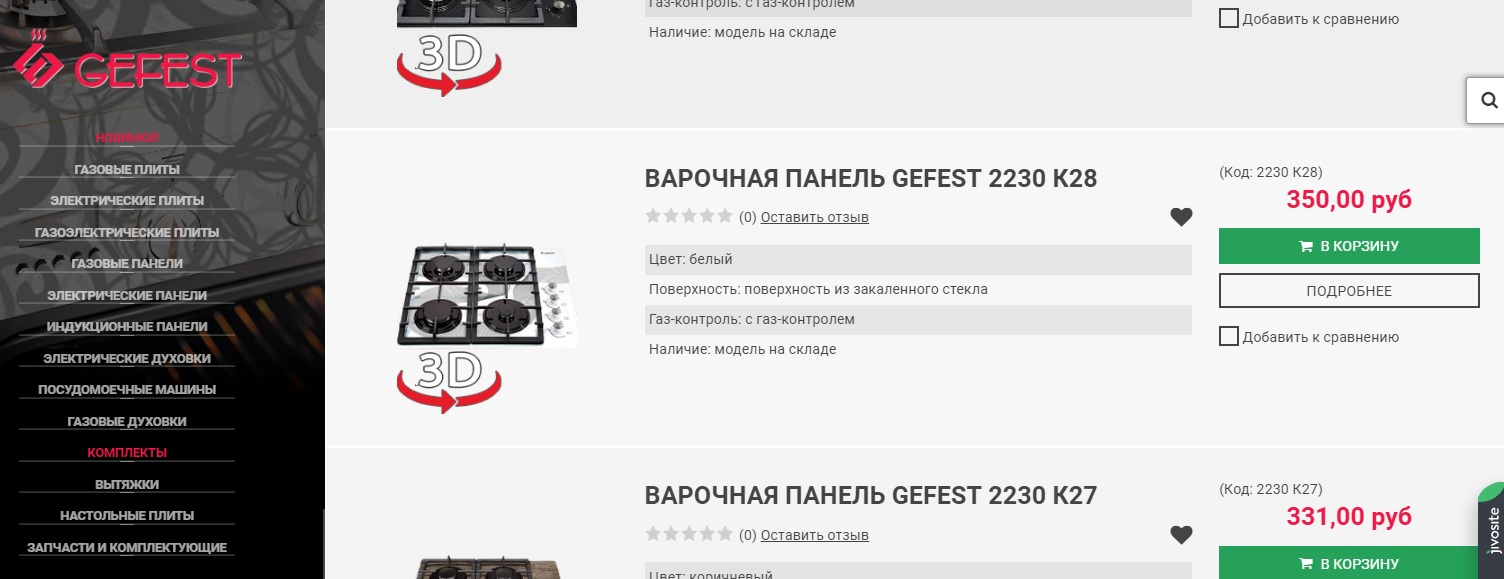
Task: Click heart icon for 2230 K27 panel
Action: 1181,535
